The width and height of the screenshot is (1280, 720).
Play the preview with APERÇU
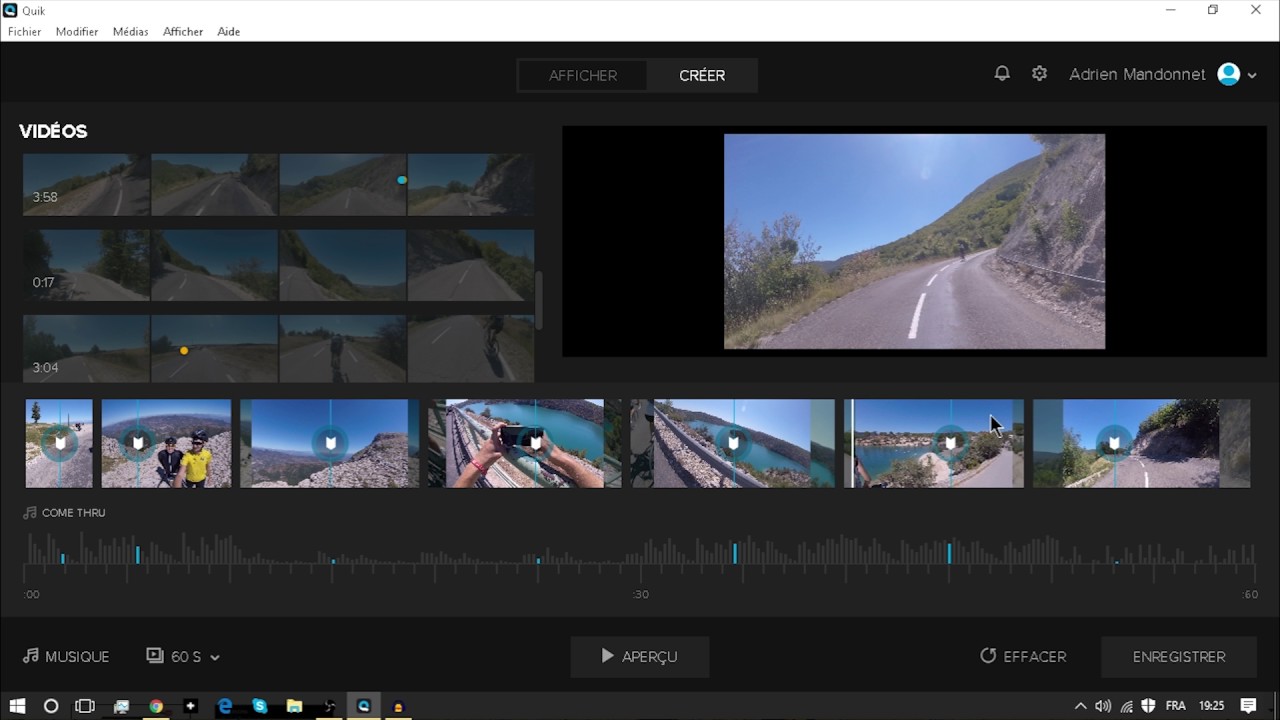coord(640,657)
